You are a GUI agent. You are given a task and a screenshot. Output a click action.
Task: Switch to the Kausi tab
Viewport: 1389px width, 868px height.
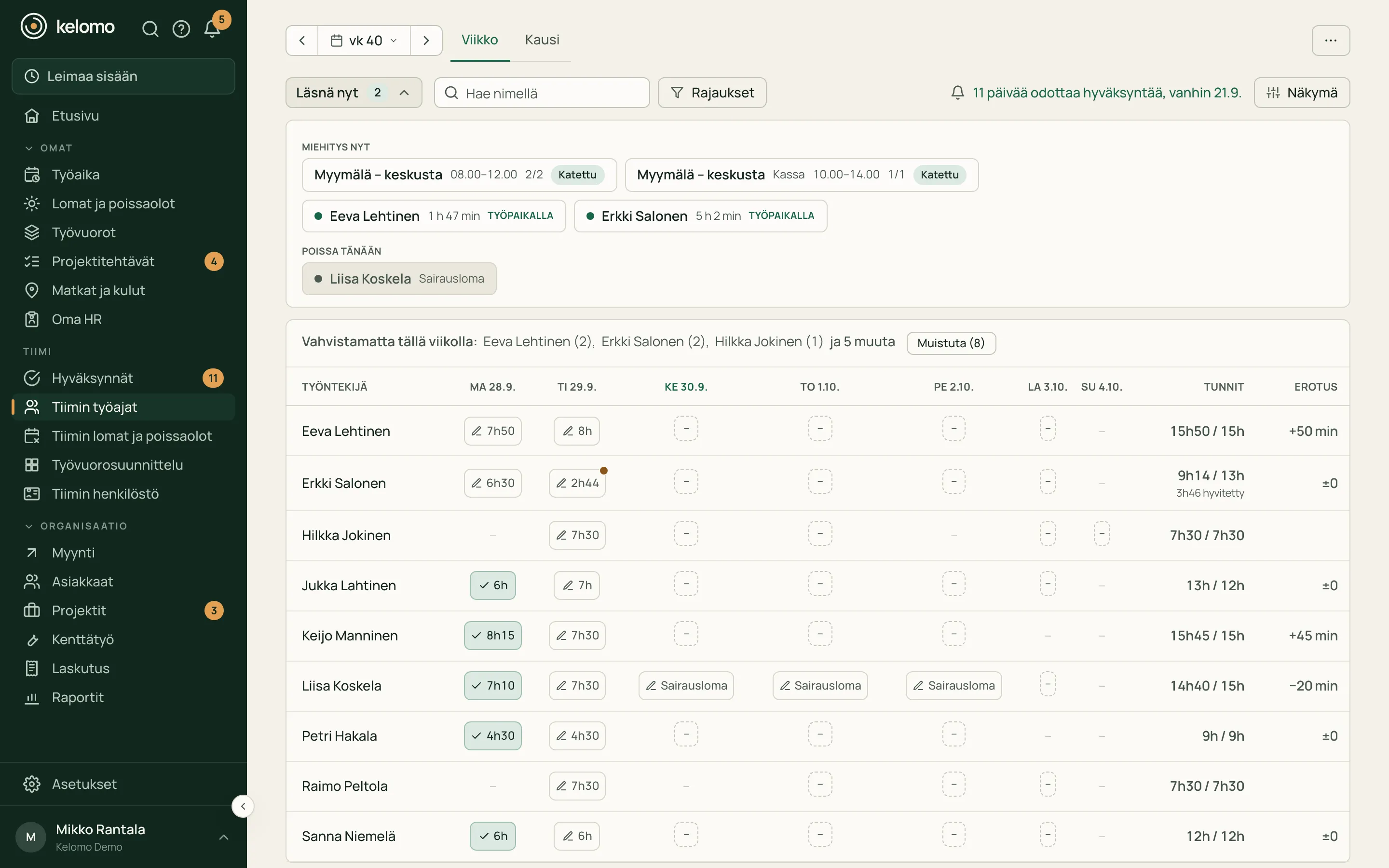[542, 40]
